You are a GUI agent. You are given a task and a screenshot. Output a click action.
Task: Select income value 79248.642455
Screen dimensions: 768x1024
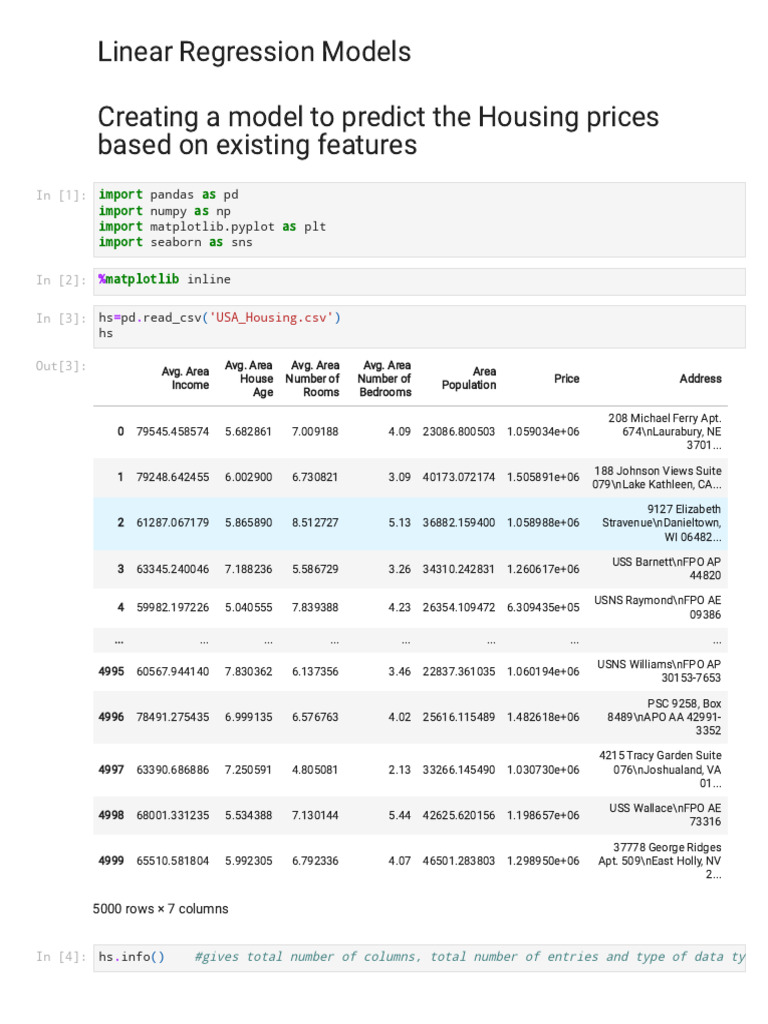click(172, 477)
